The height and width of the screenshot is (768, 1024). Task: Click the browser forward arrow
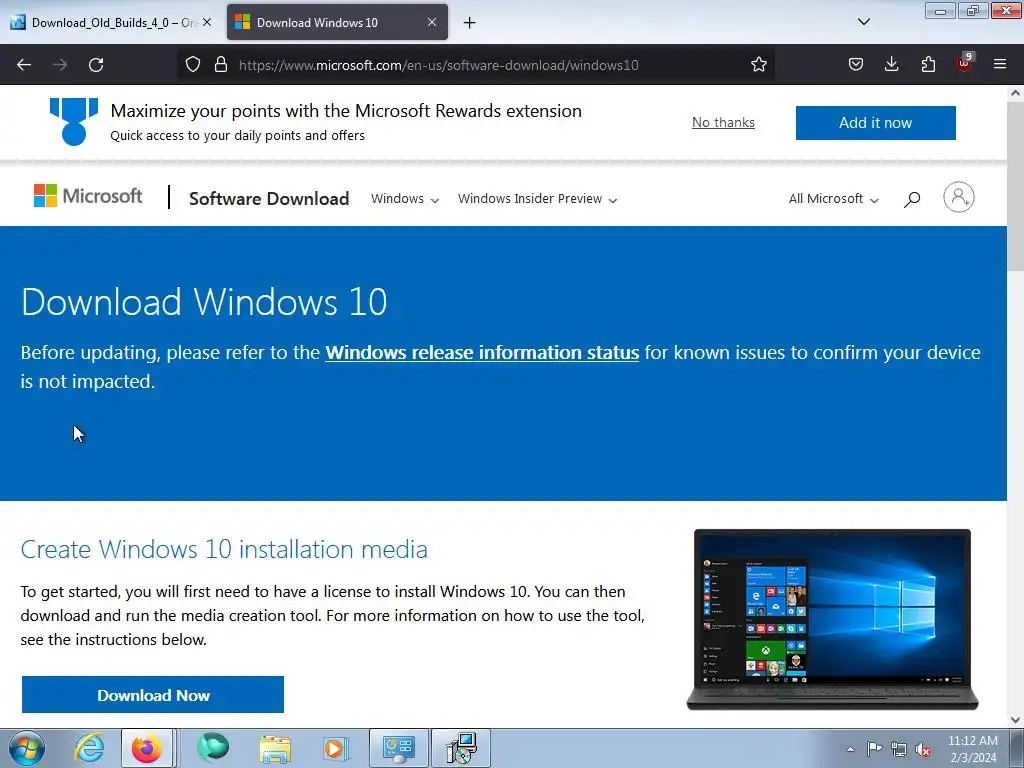(60, 65)
